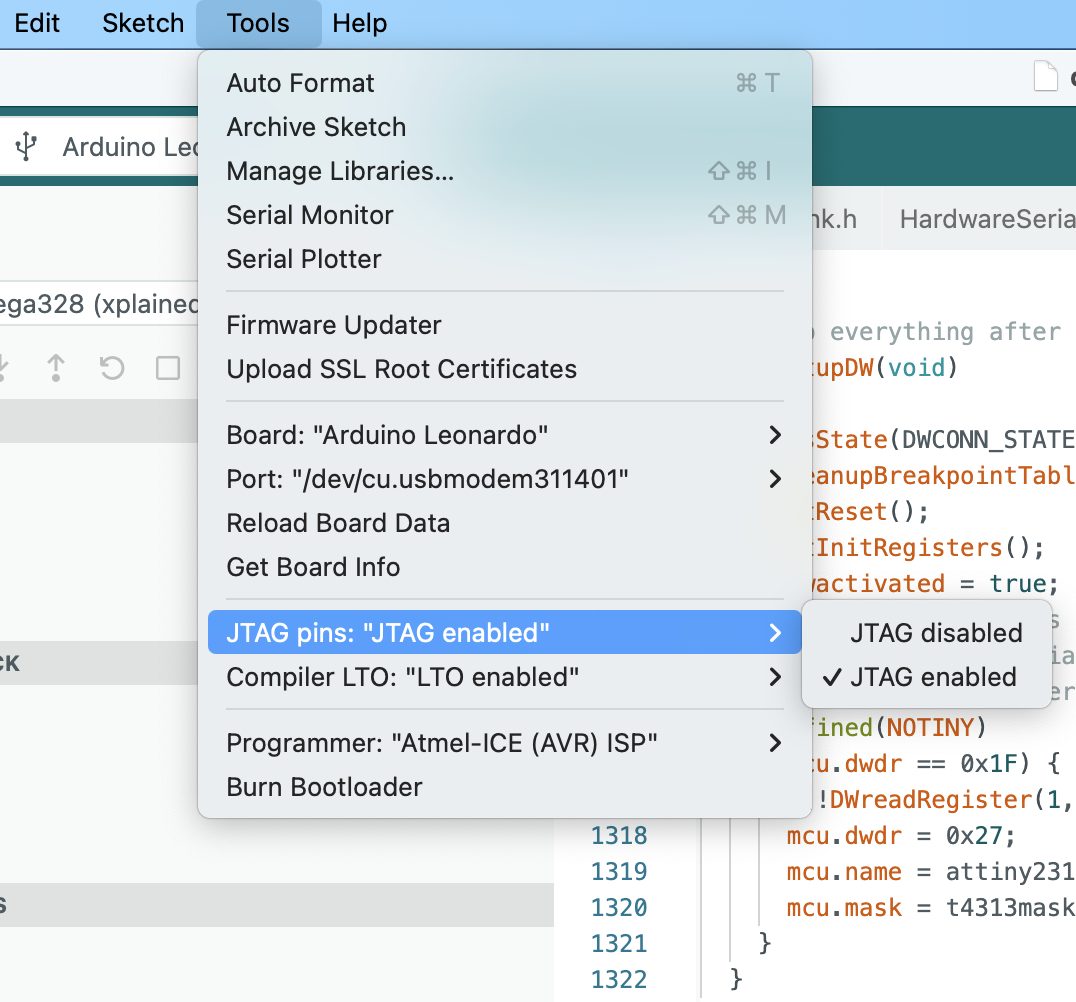Click code text mcu.name = attiny231
The width and height of the screenshot is (1076, 1002).
point(931,871)
